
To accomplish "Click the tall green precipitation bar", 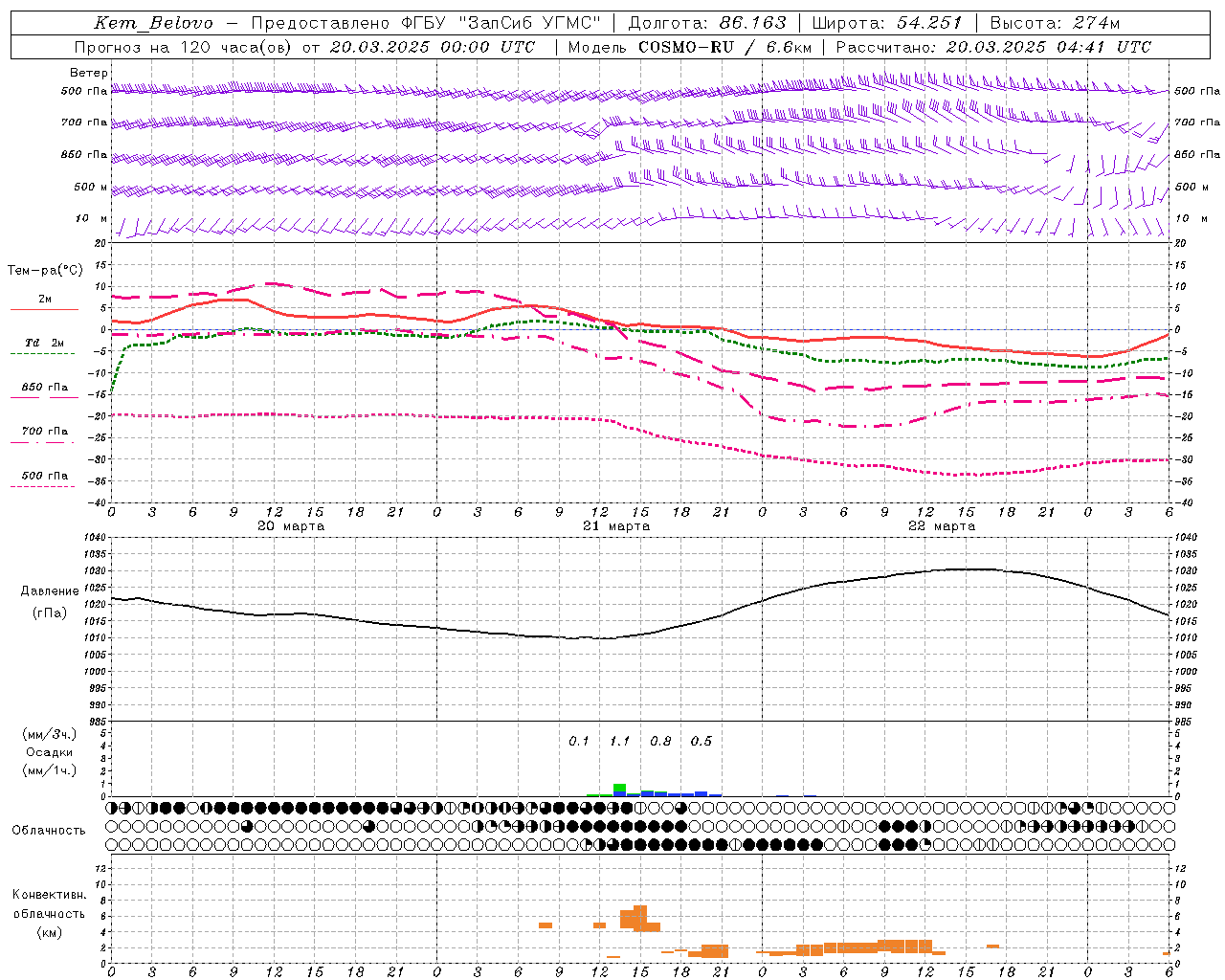I will pyautogui.click(x=619, y=790).
